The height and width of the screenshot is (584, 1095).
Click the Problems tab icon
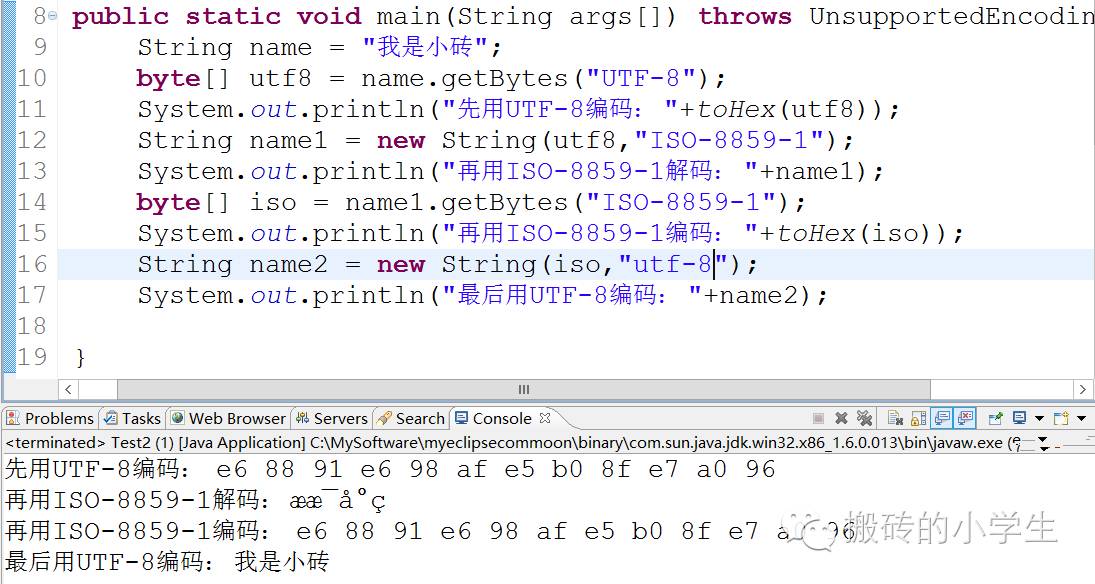click(13, 418)
